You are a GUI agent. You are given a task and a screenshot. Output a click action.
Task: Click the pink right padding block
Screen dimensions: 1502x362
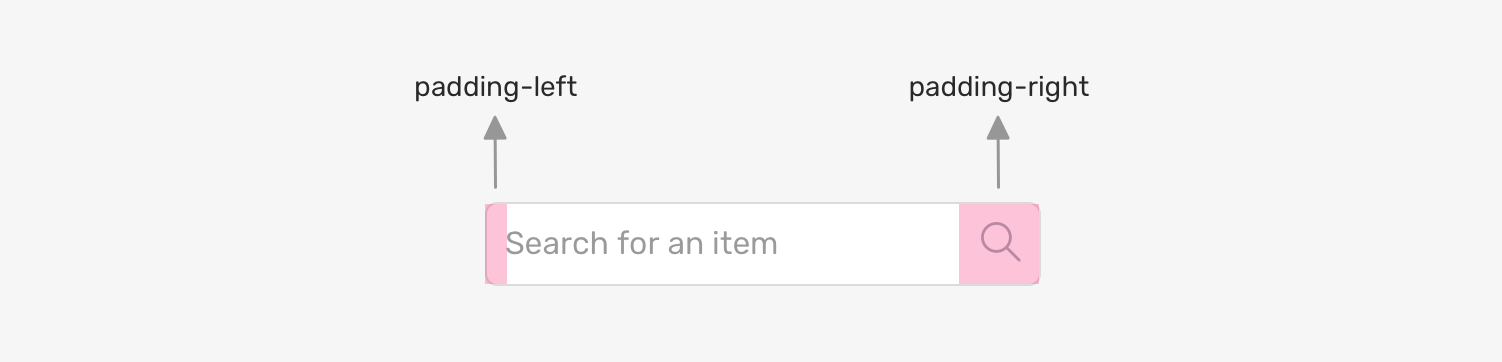[x=999, y=244]
